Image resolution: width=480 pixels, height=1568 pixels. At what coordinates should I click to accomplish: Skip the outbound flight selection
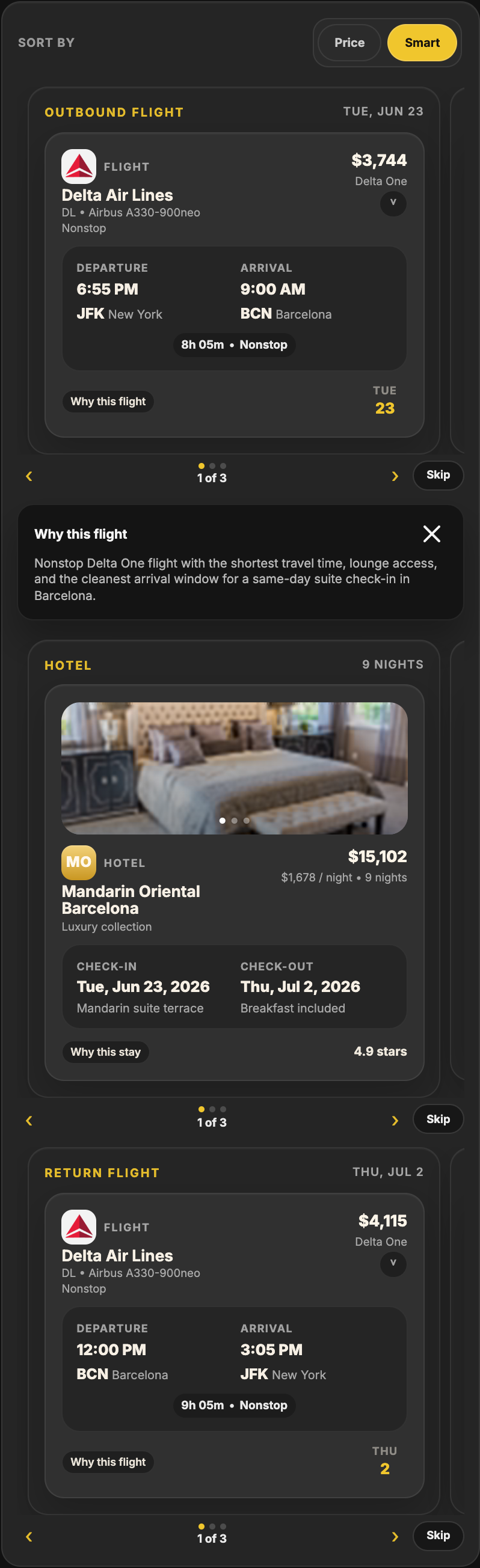pos(438,475)
